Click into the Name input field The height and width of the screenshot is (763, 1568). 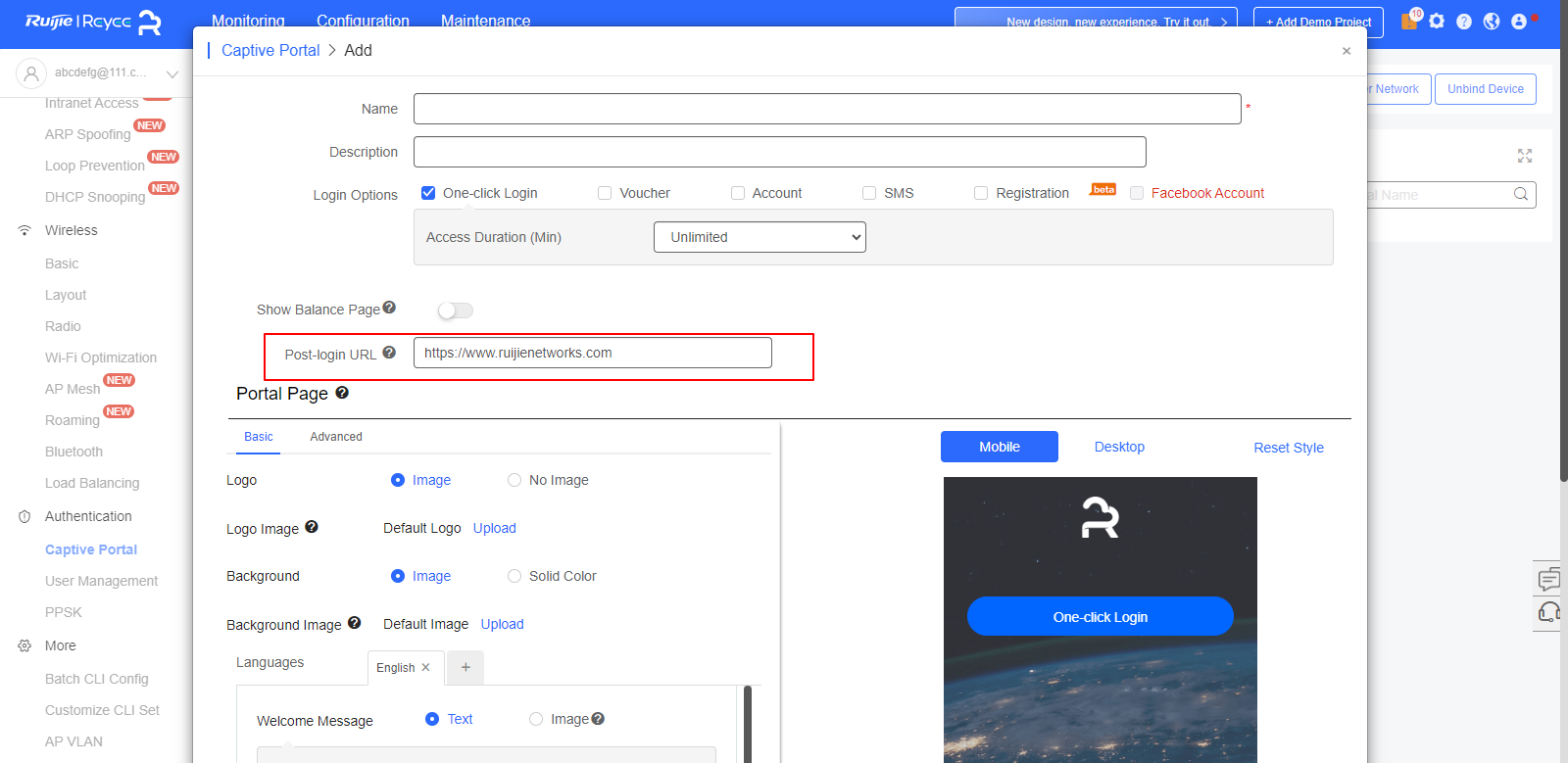(827, 109)
